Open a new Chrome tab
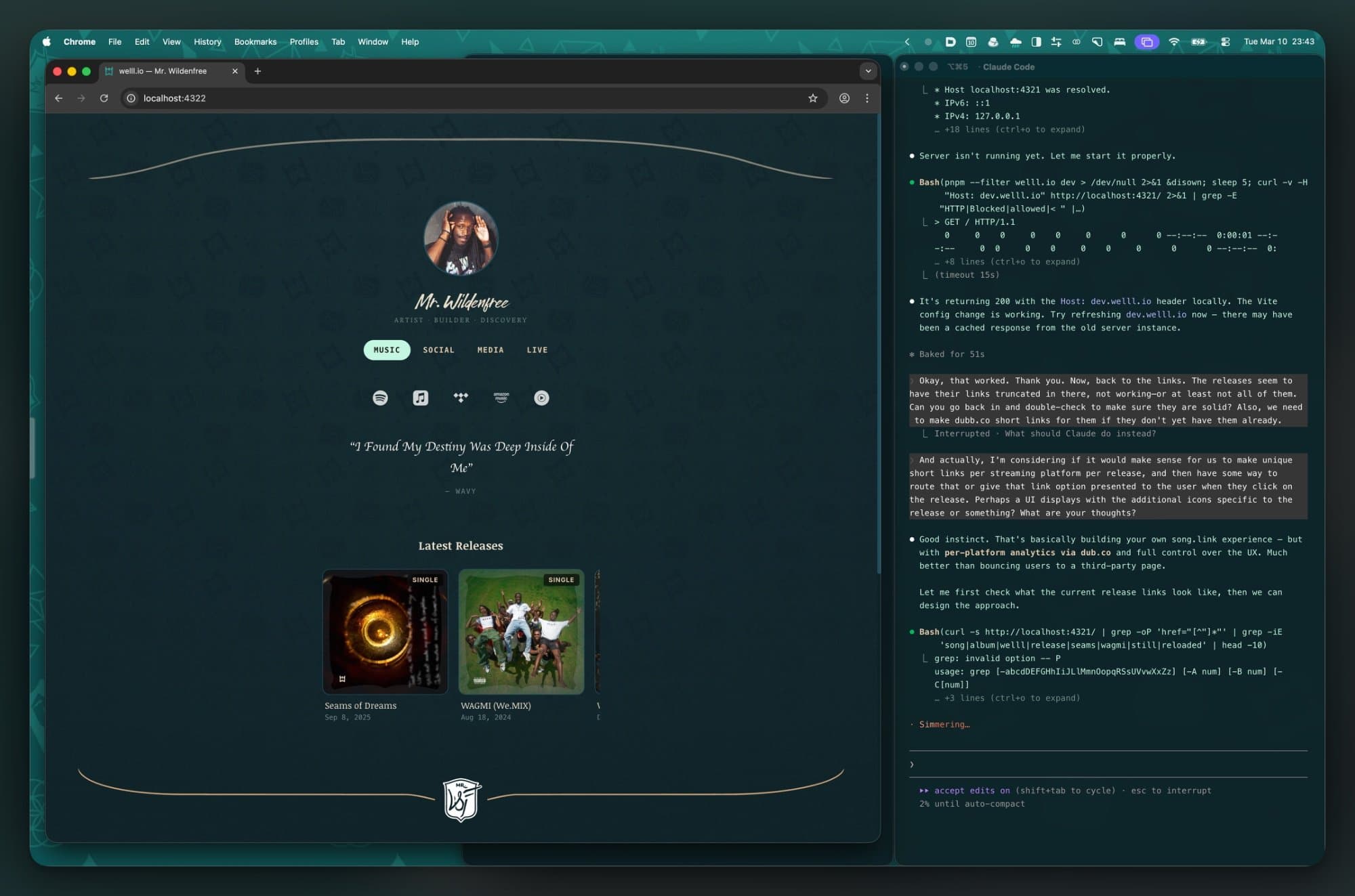The height and width of the screenshot is (896, 1355). coord(257,71)
